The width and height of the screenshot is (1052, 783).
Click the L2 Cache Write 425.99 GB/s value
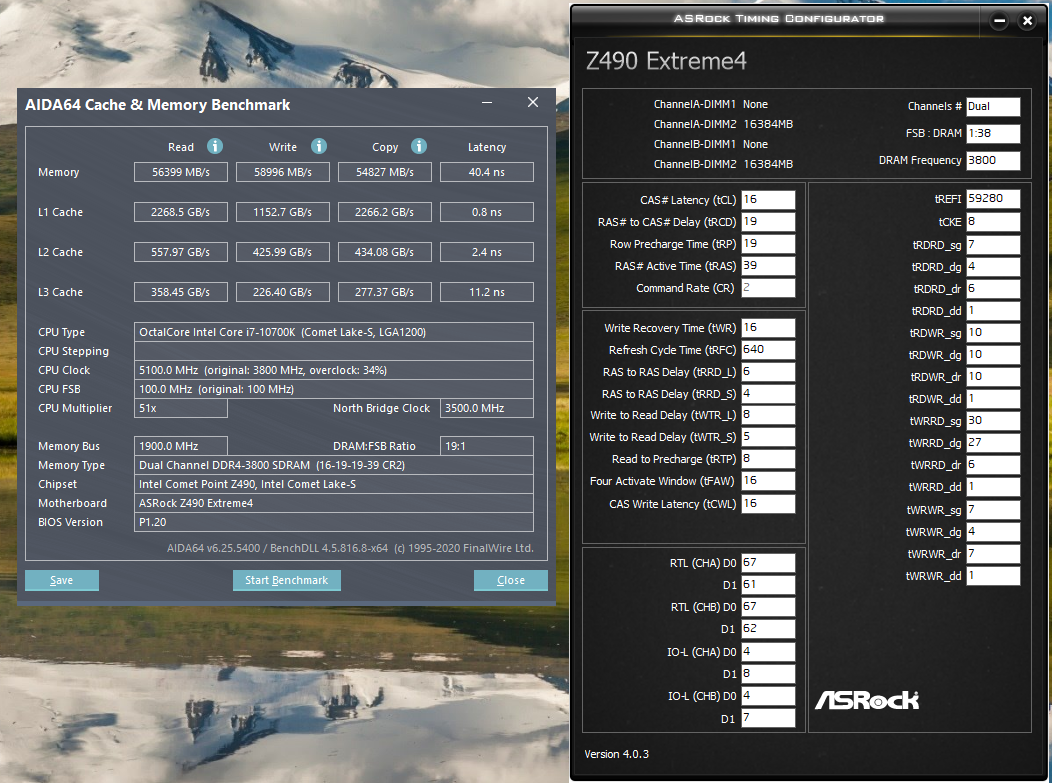pos(282,252)
